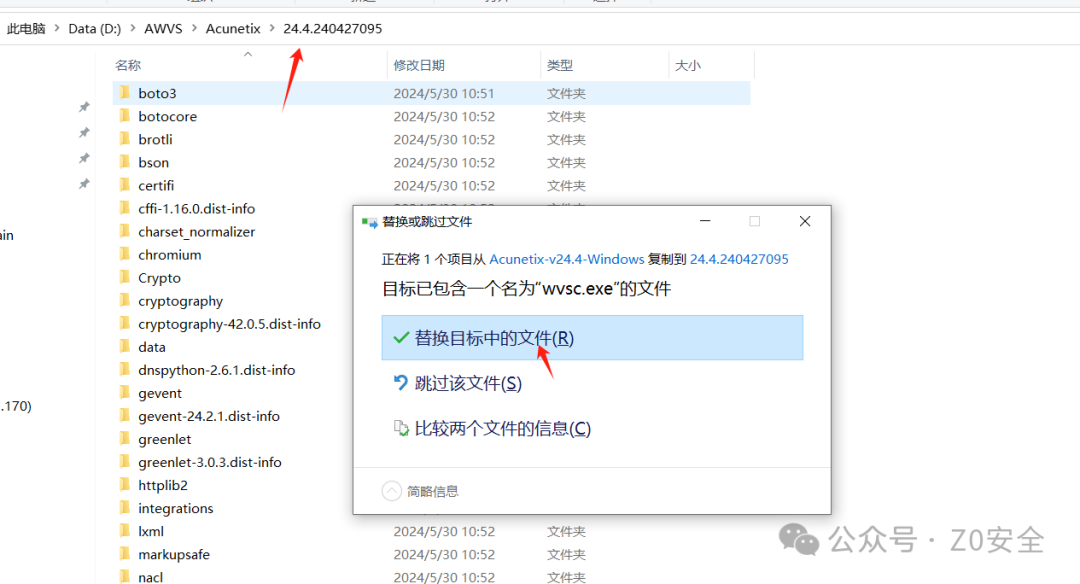
Task: Expand breadcrumb chevron after 此电脑
Action: click(56, 28)
